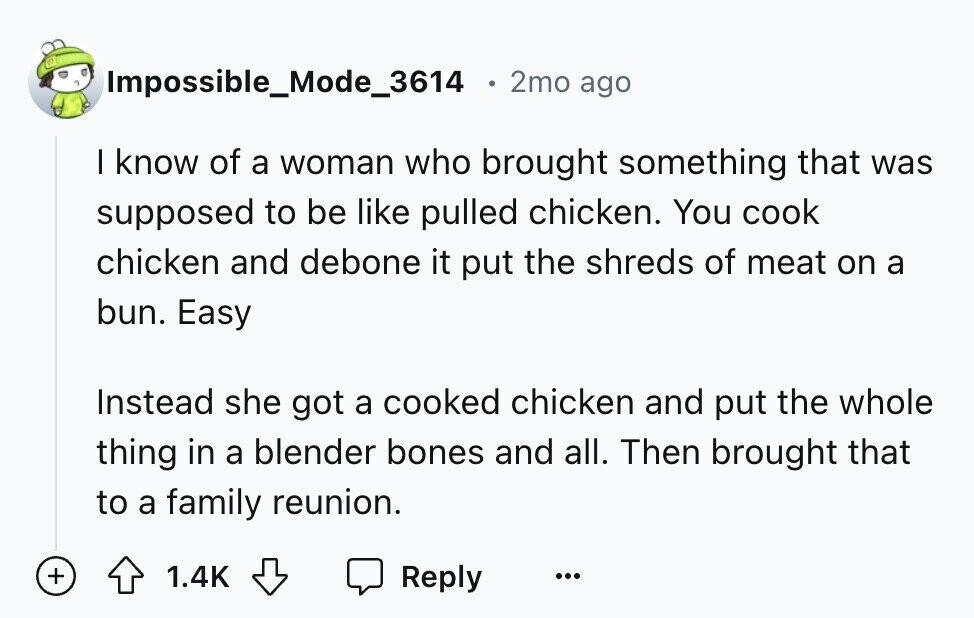This screenshot has width=974, height=618.
Task: Click the line starting "chicken and debone it"
Action: pos(500,263)
